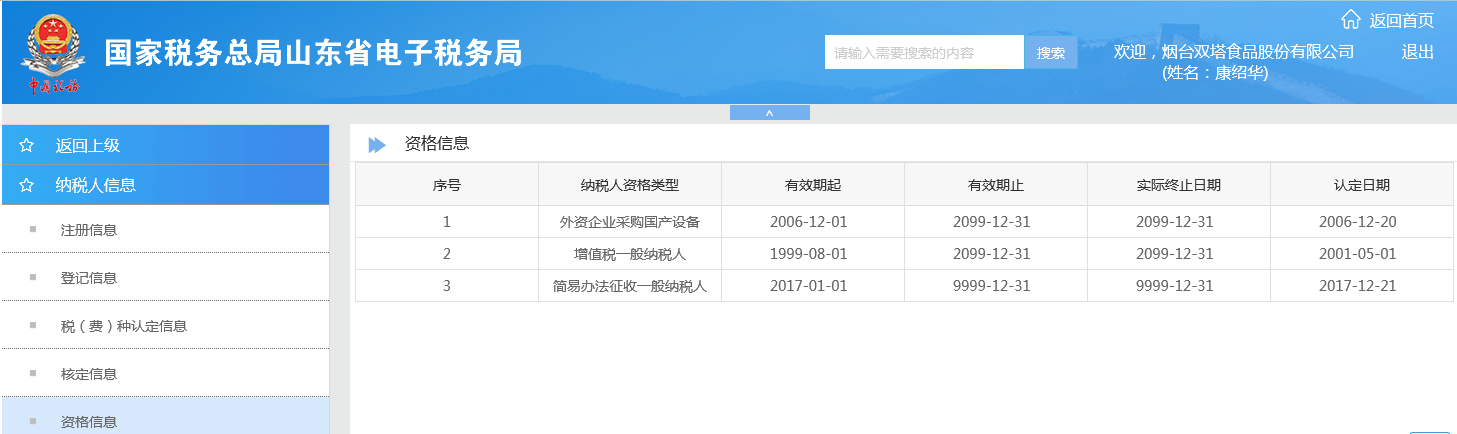Click the star icon next to 返回上级
The image size is (1457, 434).
(27, 146)
